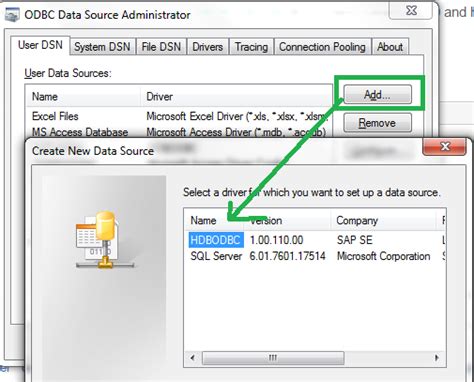Select the Connection Pooling tab
Viewport: 474px width, 382px height.
(x=322, y=47)
